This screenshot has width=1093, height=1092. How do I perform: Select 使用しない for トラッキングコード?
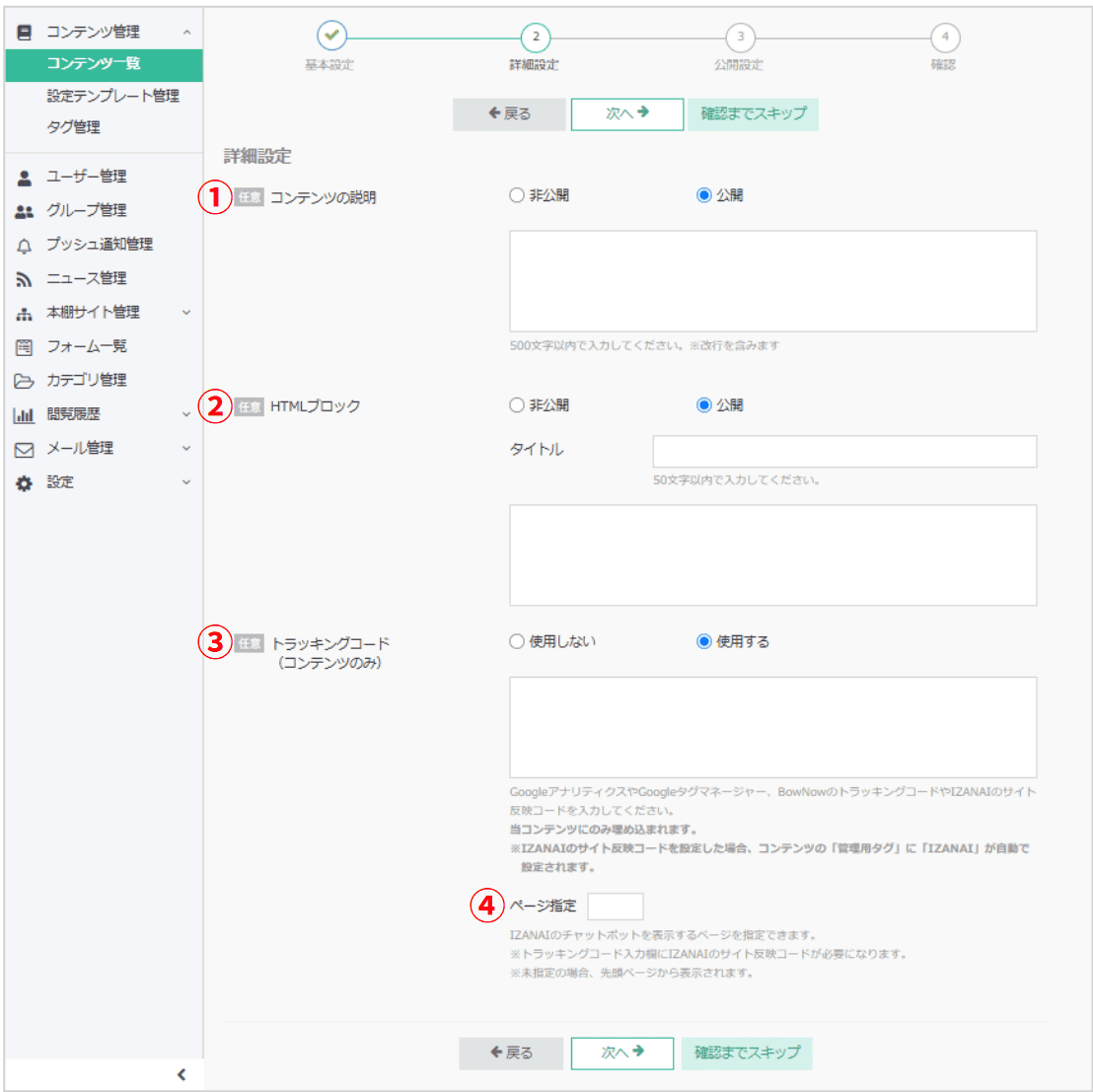(x=517, y=641)
